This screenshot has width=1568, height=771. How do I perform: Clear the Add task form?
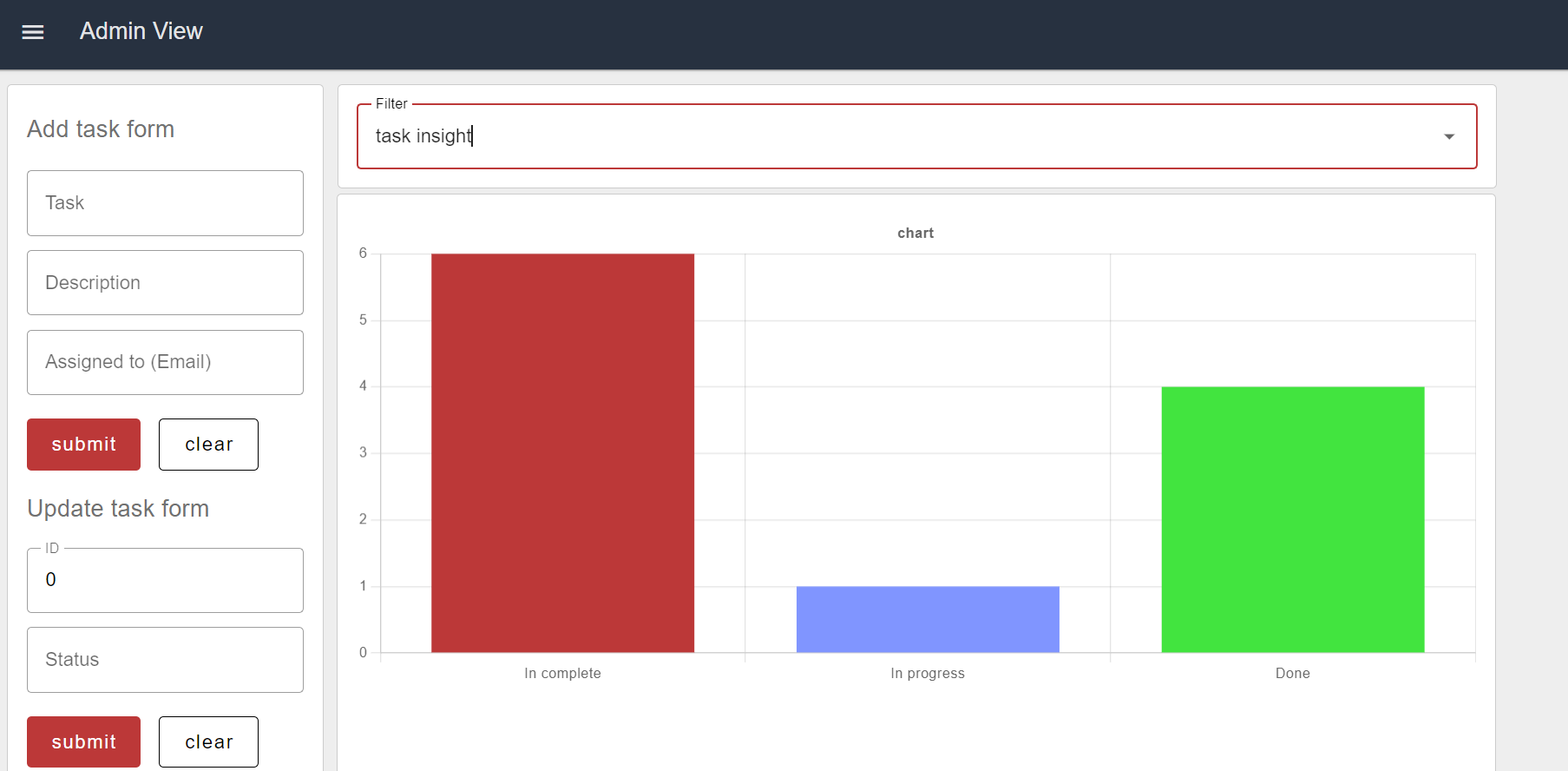tap(208, 445)
